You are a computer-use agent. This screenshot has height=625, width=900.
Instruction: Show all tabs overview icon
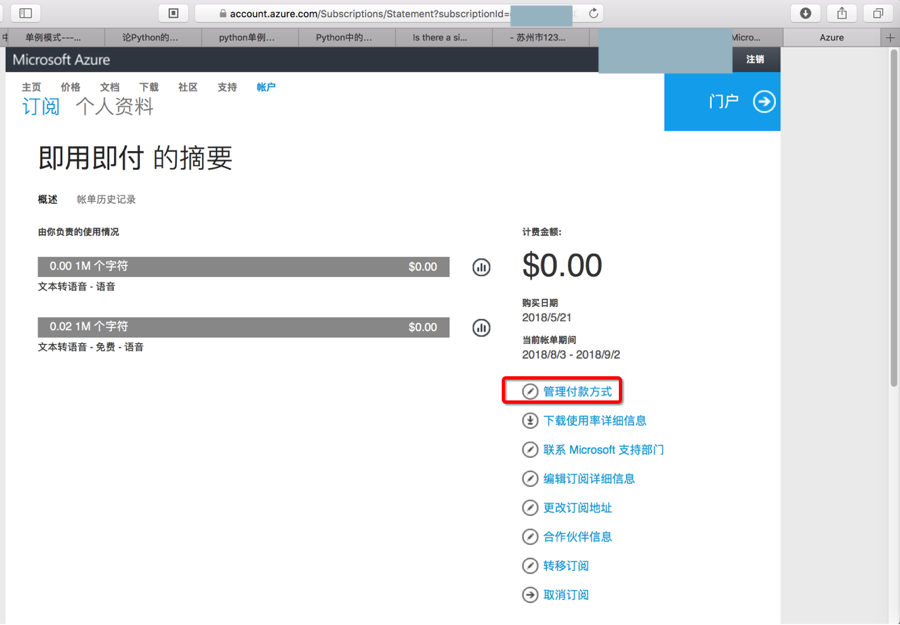point(878,13)
